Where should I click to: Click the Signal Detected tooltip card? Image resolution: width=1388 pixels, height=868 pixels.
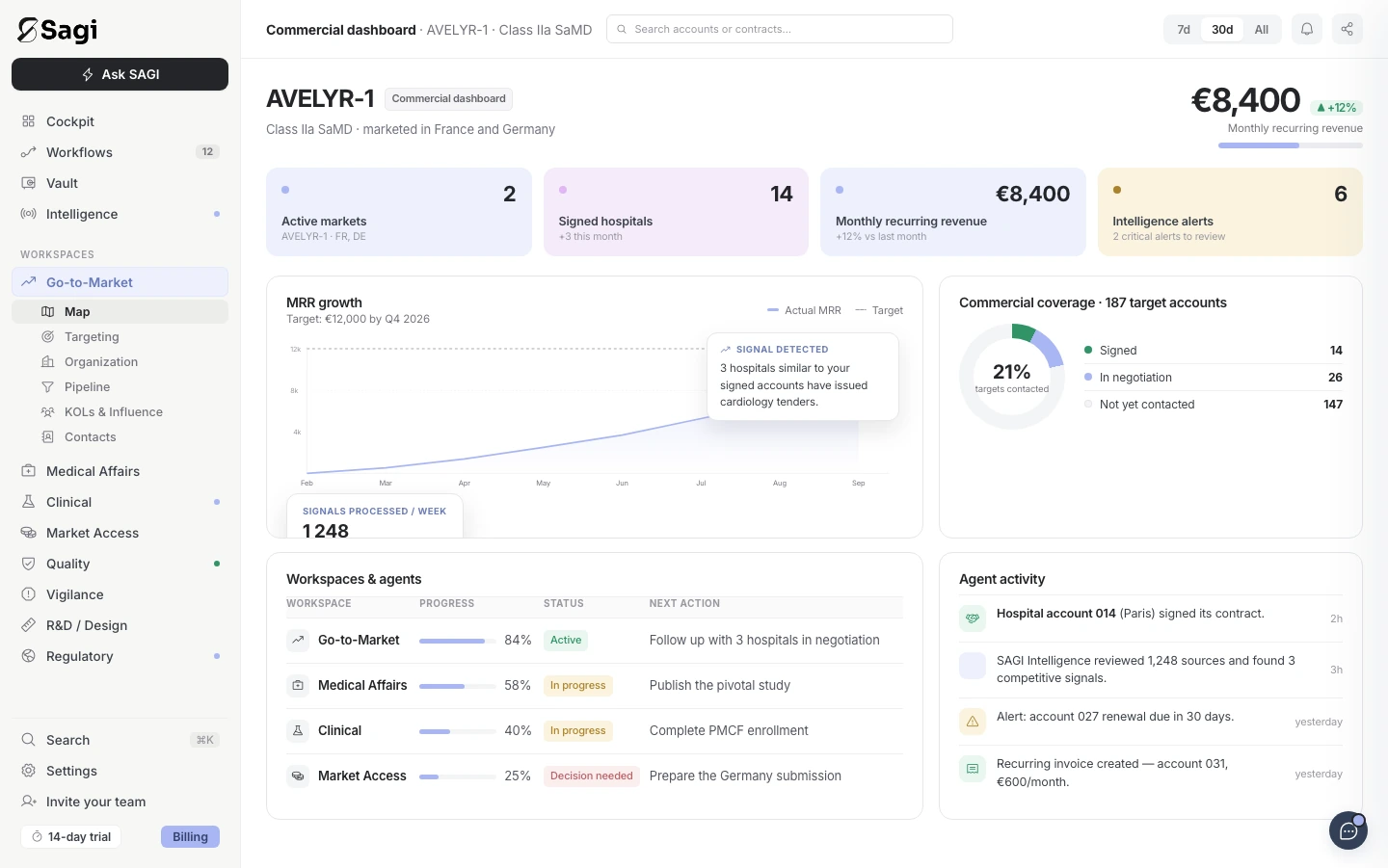click(803, 377)
